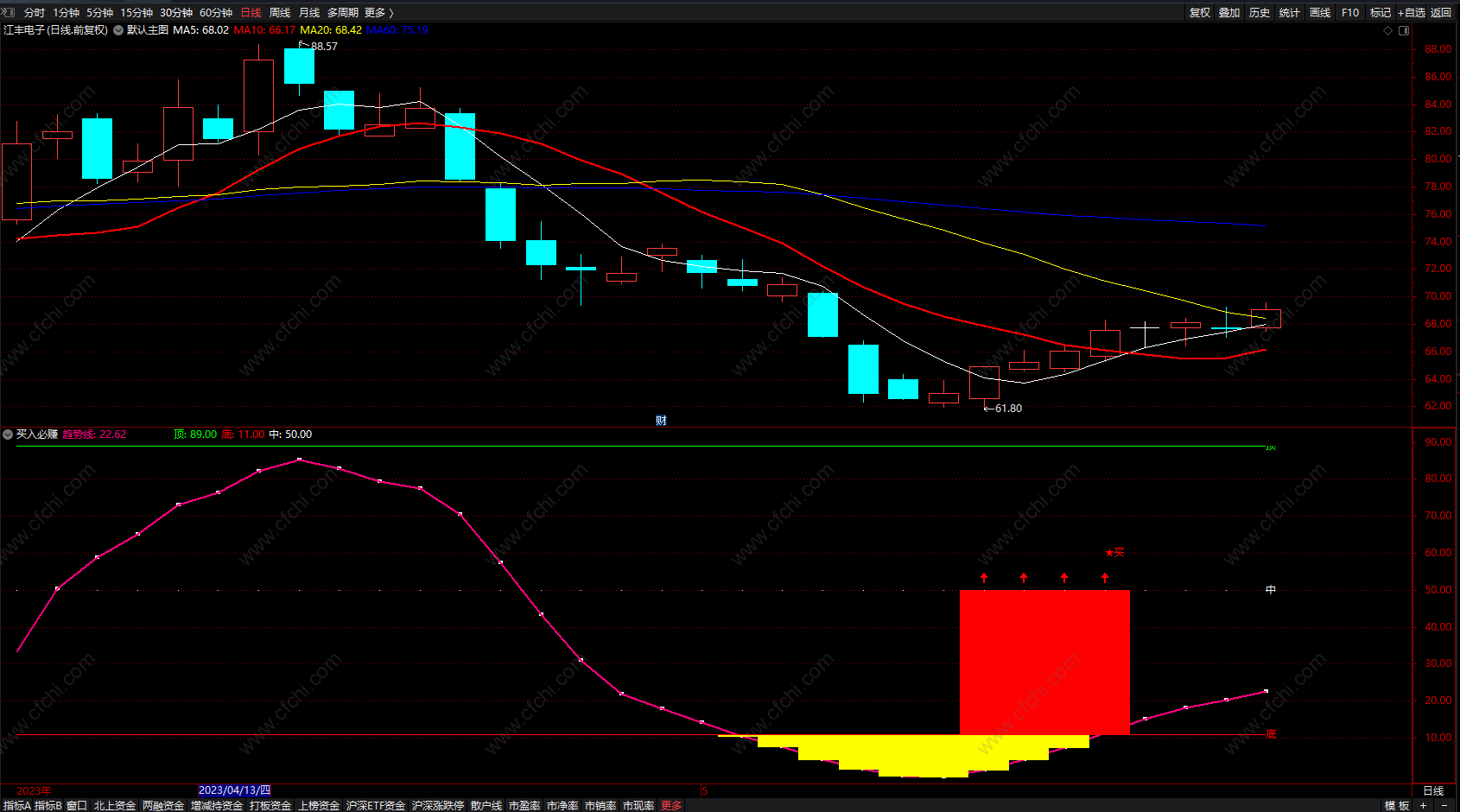Switch to 周线 weekly period
The width and height of the screenshot is (1460, 812).
coord(280,12)
